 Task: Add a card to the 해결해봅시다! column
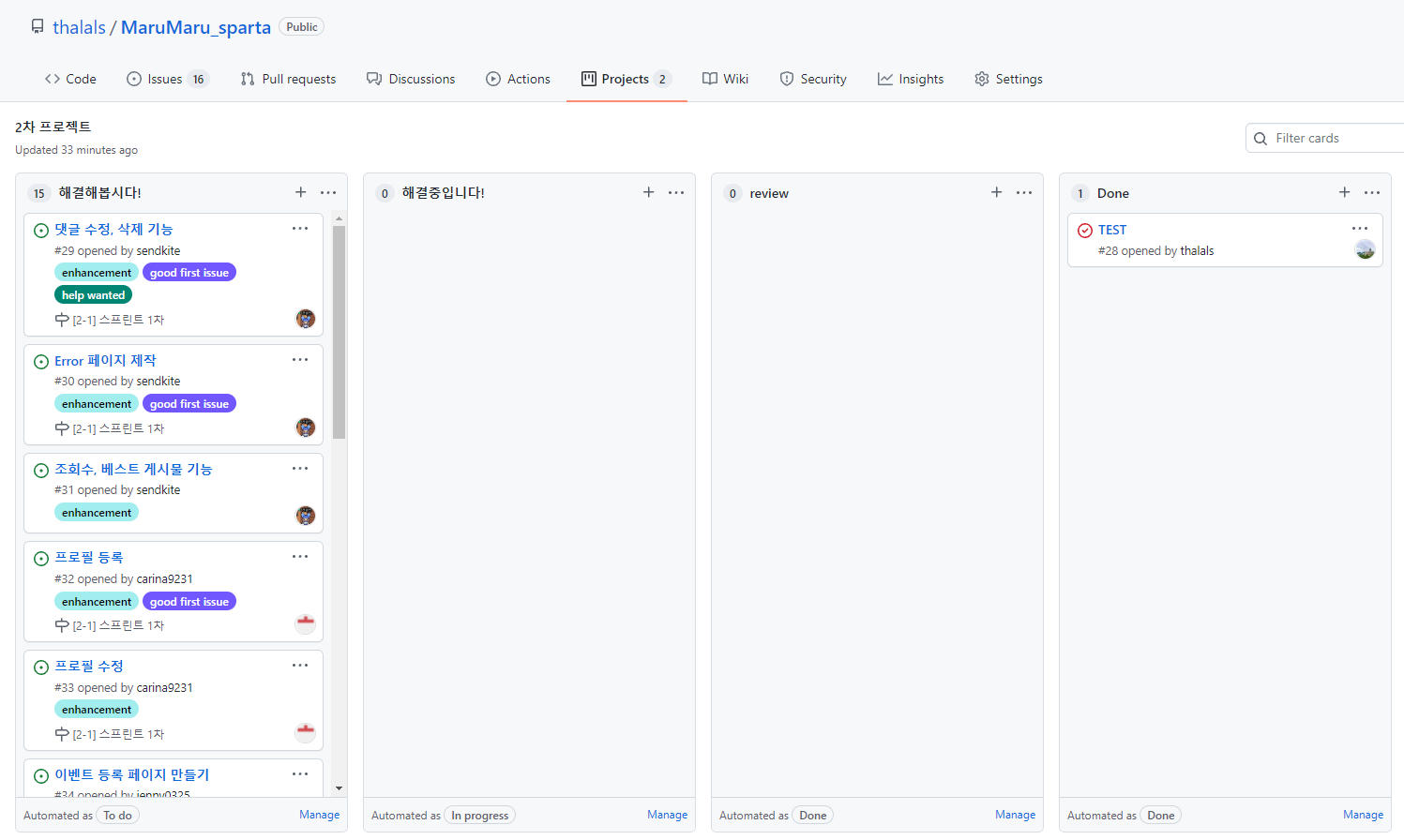[300, 192]
